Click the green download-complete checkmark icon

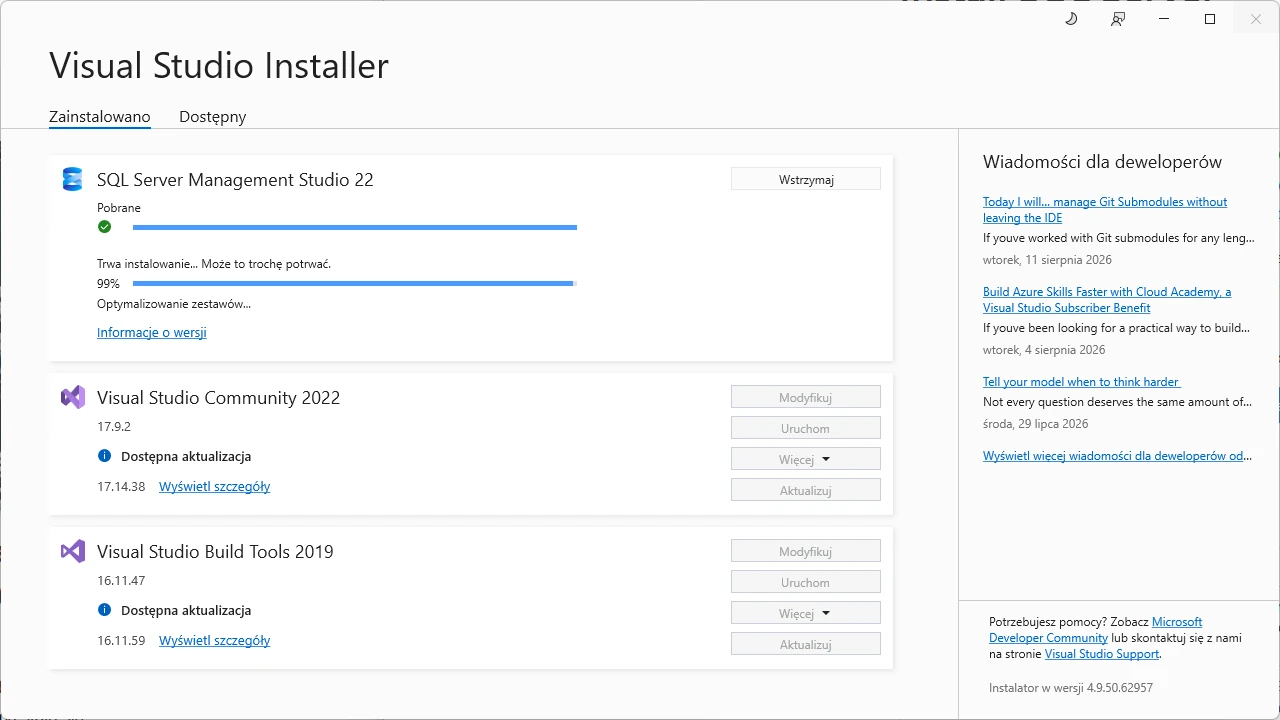[104, 227]
